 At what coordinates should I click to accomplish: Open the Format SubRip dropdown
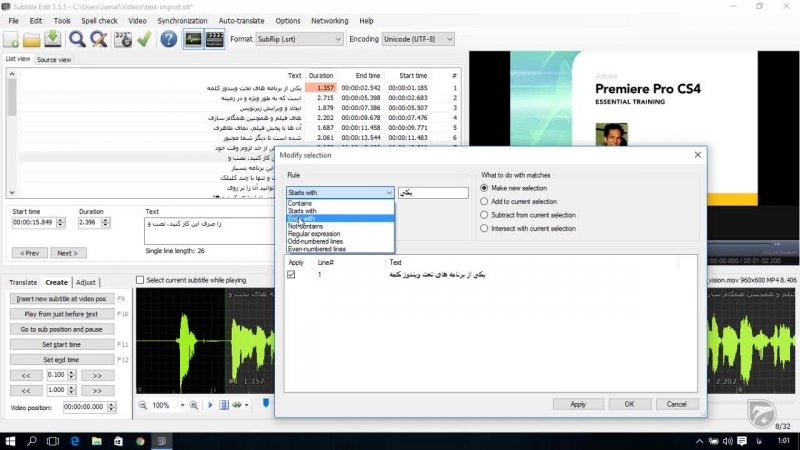click(299, 39)
